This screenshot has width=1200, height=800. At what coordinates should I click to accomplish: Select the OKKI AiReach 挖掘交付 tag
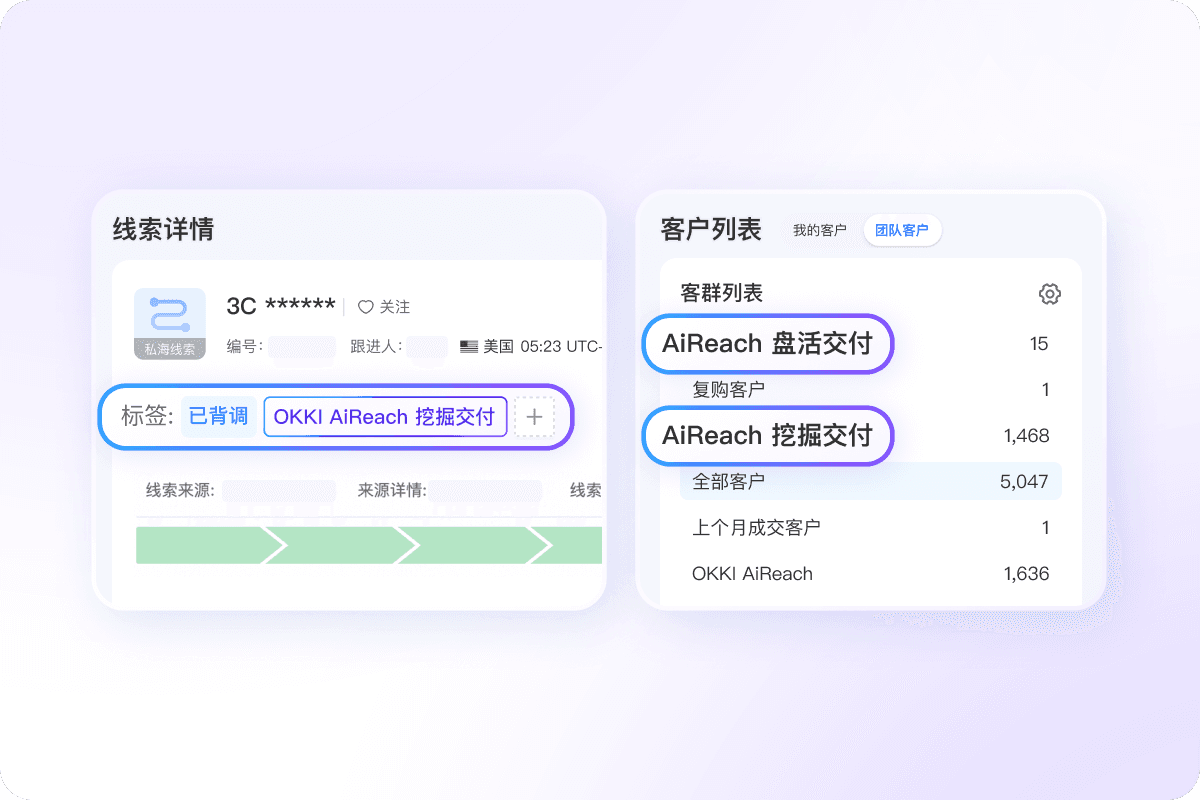[385, 417]
